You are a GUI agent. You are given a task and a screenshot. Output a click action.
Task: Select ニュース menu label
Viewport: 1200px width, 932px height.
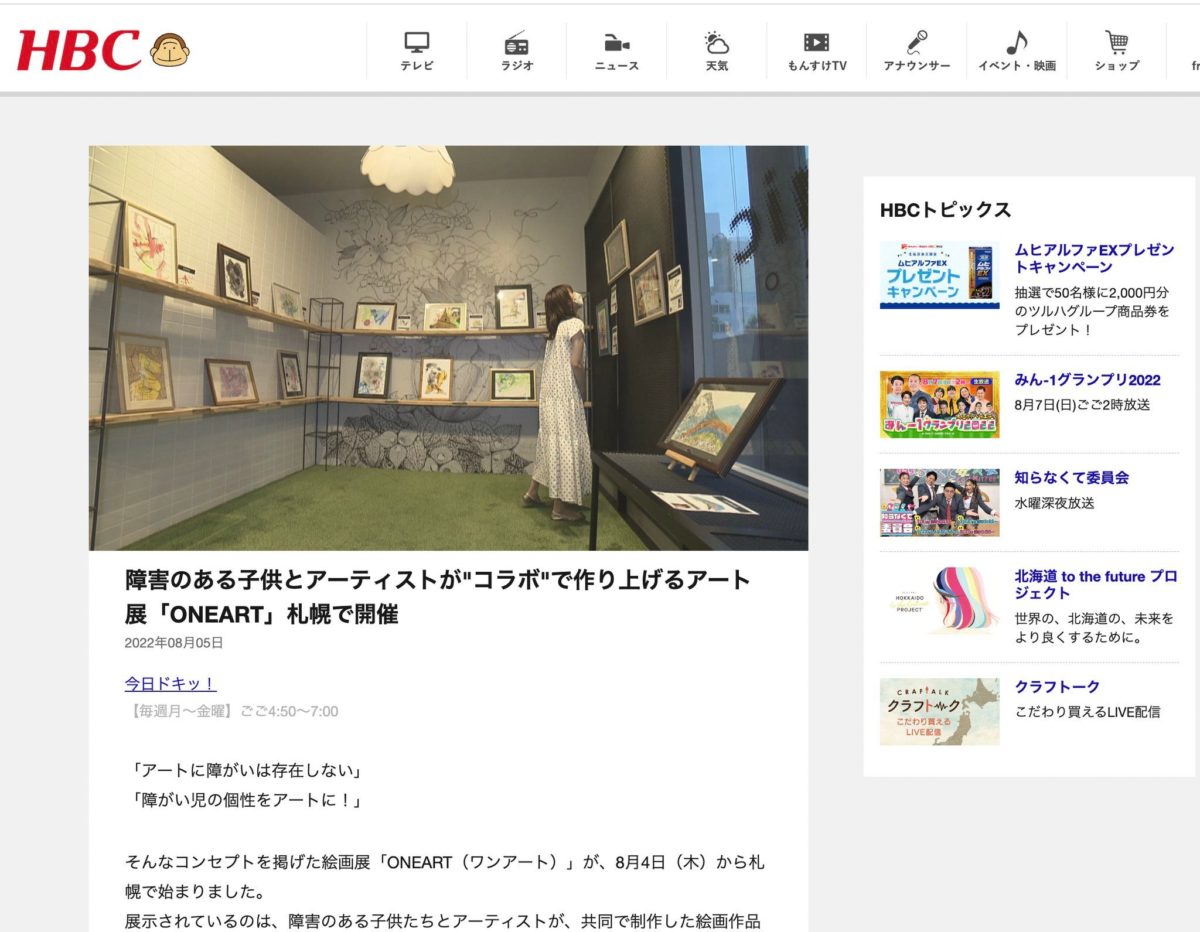click(617, 66)
